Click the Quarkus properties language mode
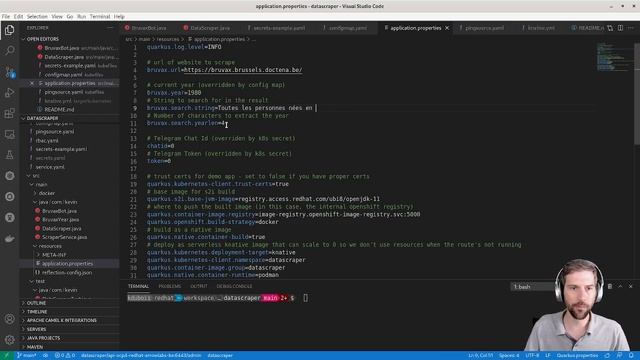 577,356
